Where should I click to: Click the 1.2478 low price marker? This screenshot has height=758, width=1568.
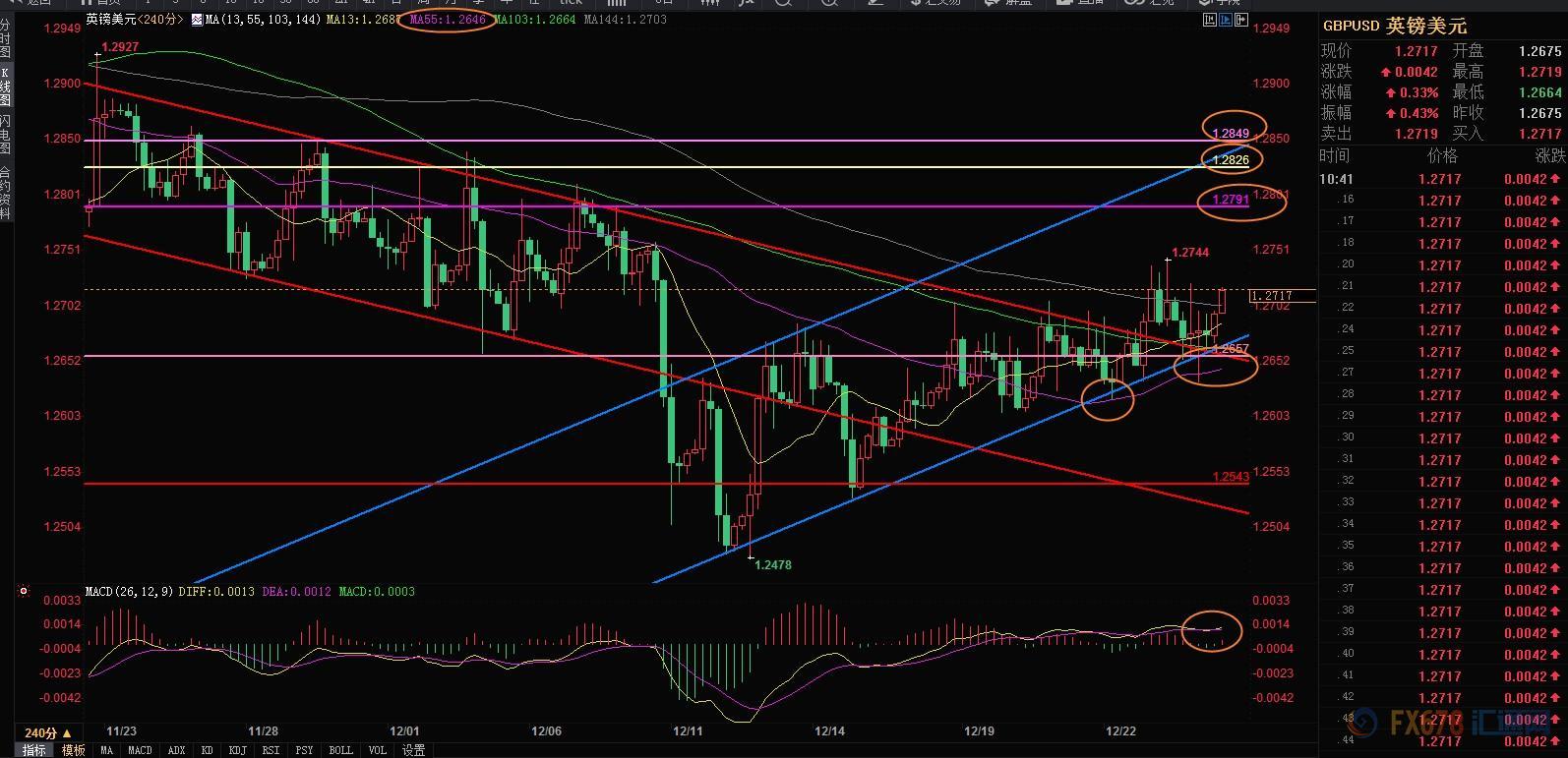[x=773, y=565]
